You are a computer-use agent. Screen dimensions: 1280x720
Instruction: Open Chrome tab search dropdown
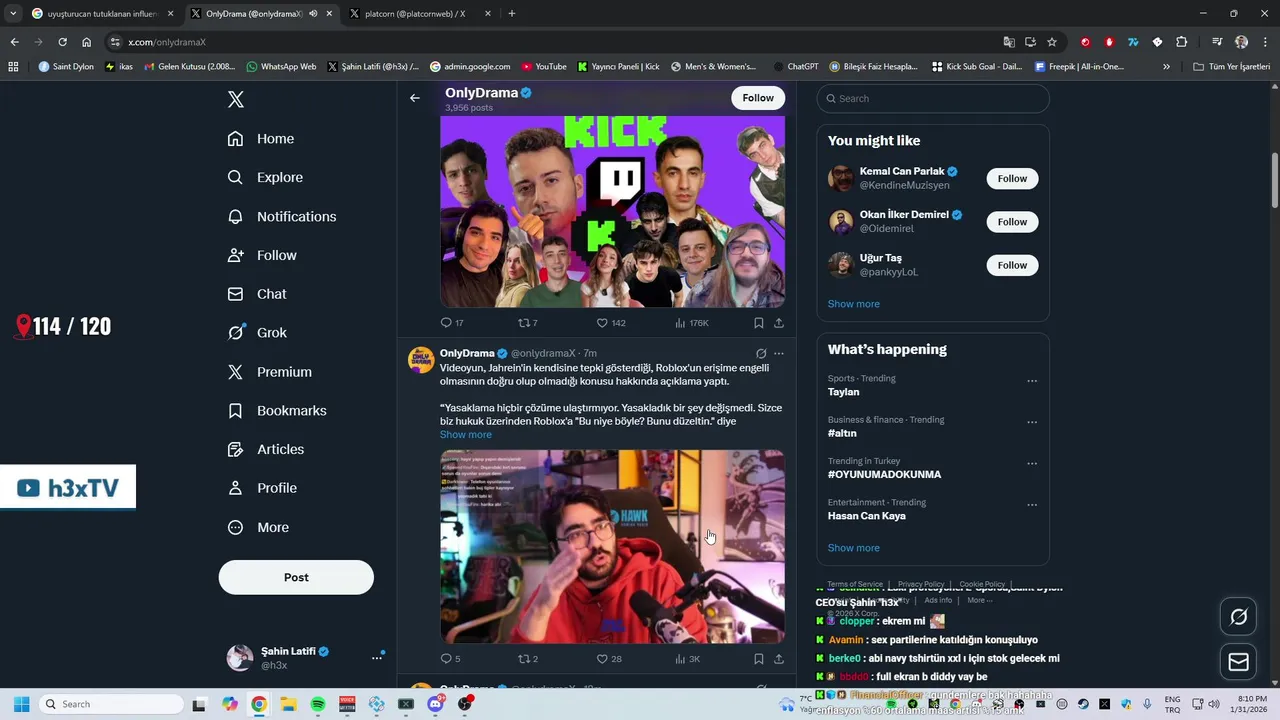13,14
